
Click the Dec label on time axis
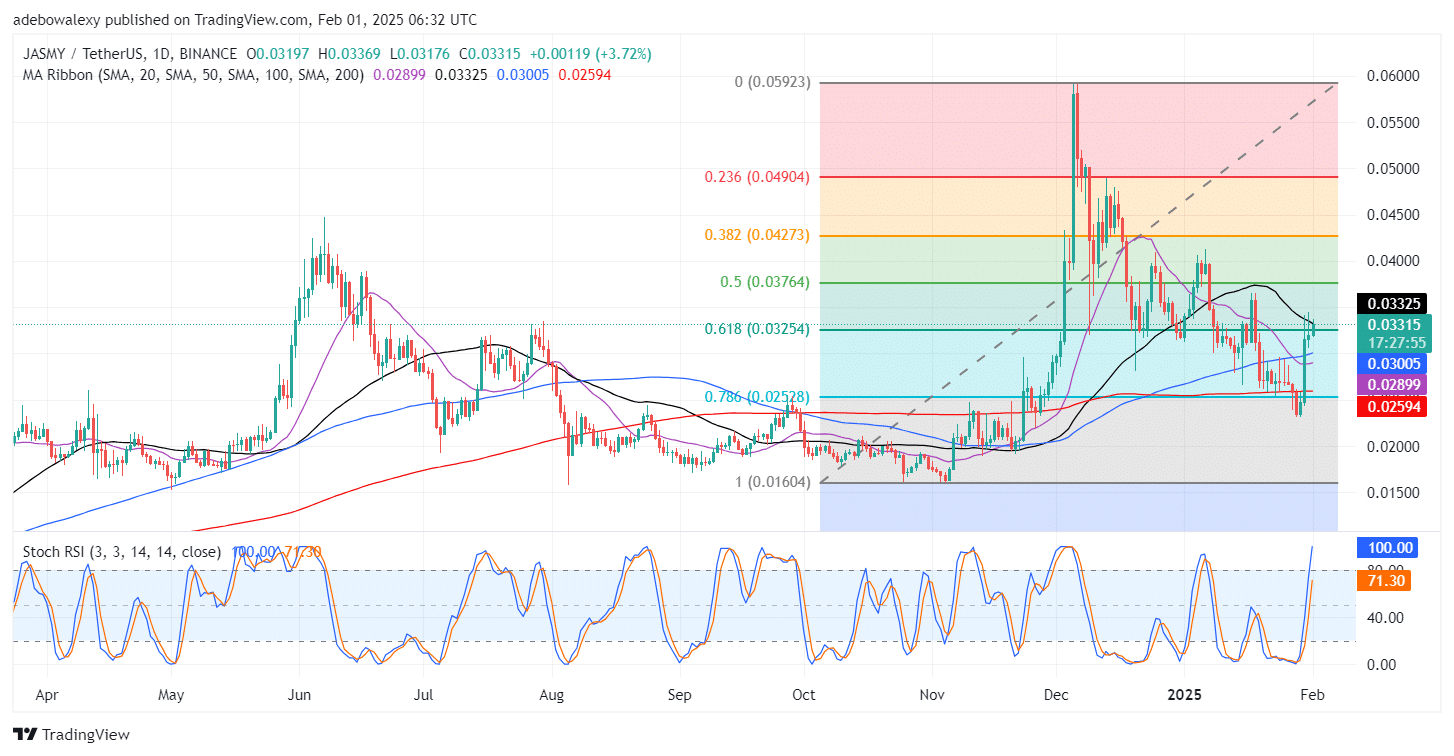(x=1055, y=694)
